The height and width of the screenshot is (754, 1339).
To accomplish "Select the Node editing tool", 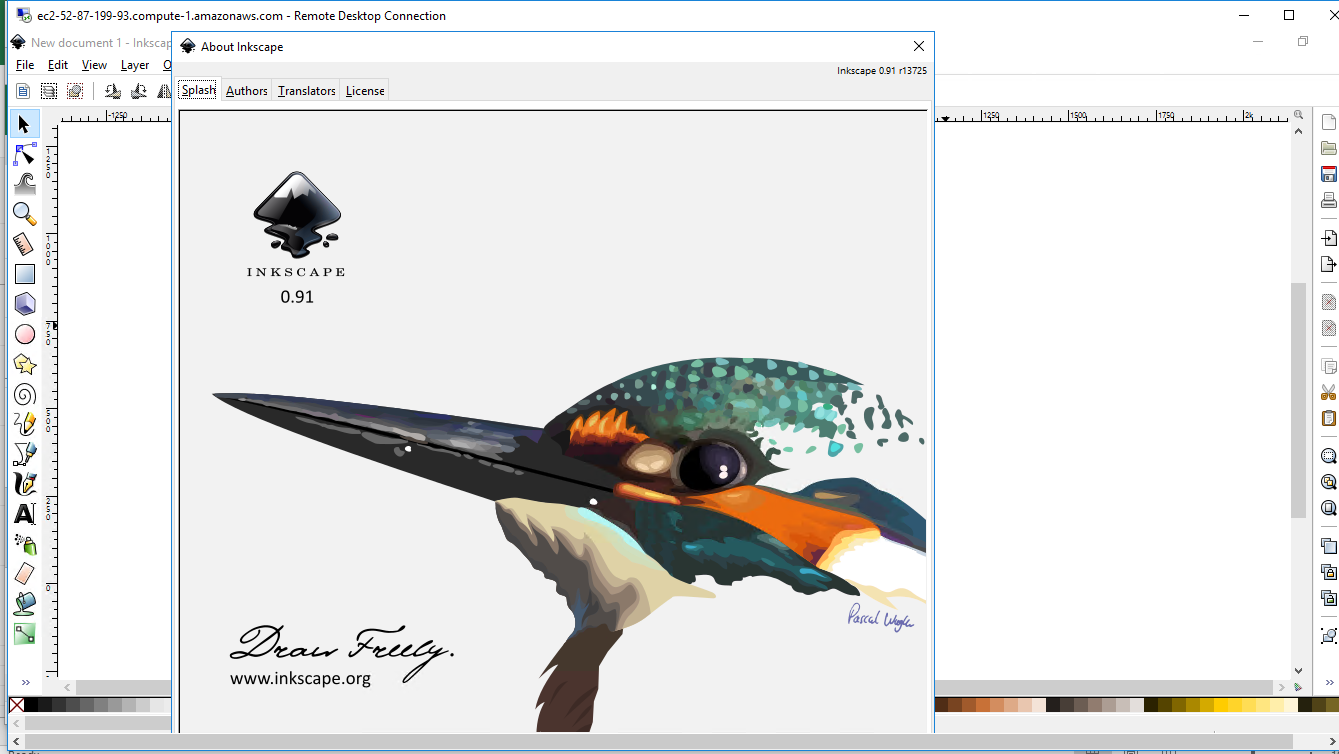I will click(x=24, y=153).
